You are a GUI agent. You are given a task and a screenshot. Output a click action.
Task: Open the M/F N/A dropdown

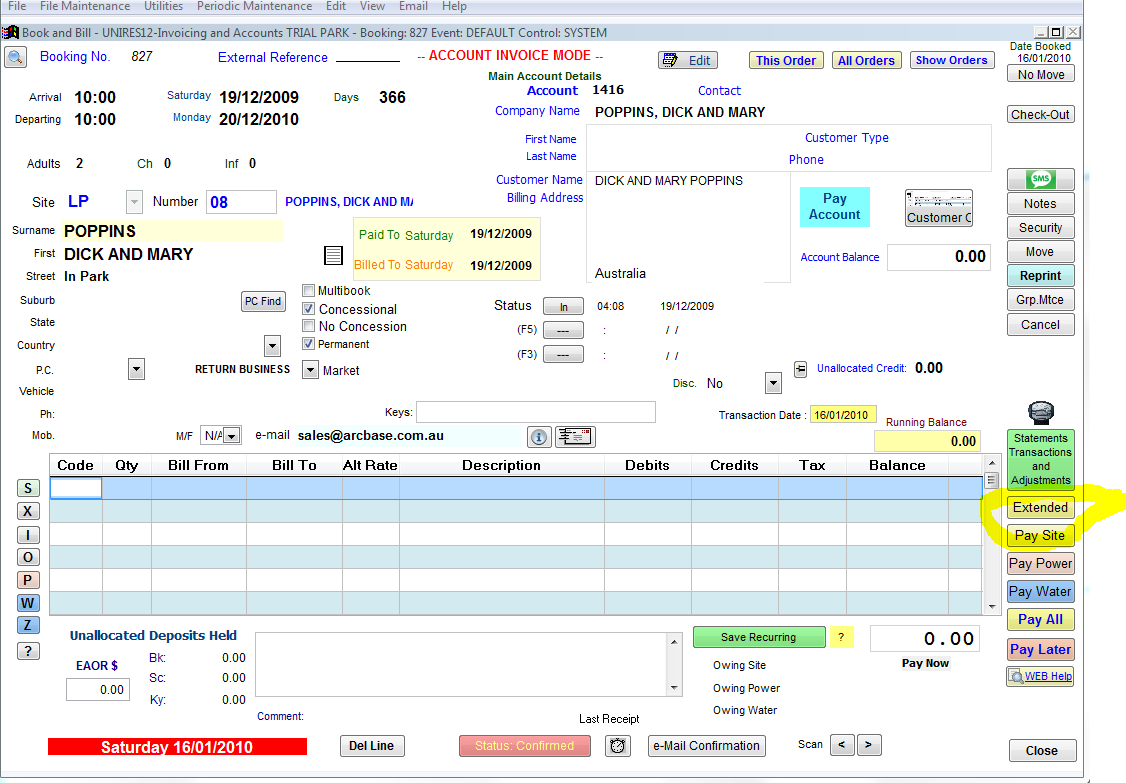(x=231, y=436)
